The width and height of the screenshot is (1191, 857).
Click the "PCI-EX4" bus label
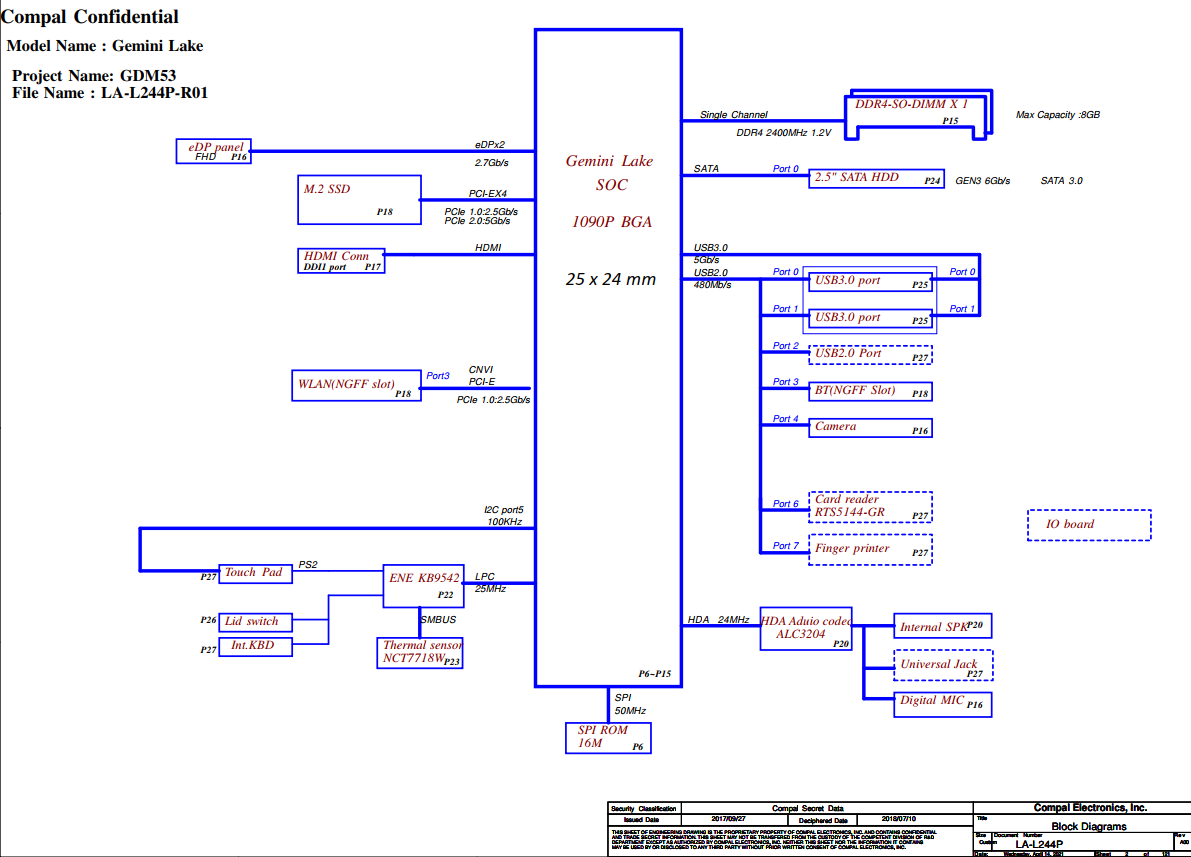pos(488,194)
